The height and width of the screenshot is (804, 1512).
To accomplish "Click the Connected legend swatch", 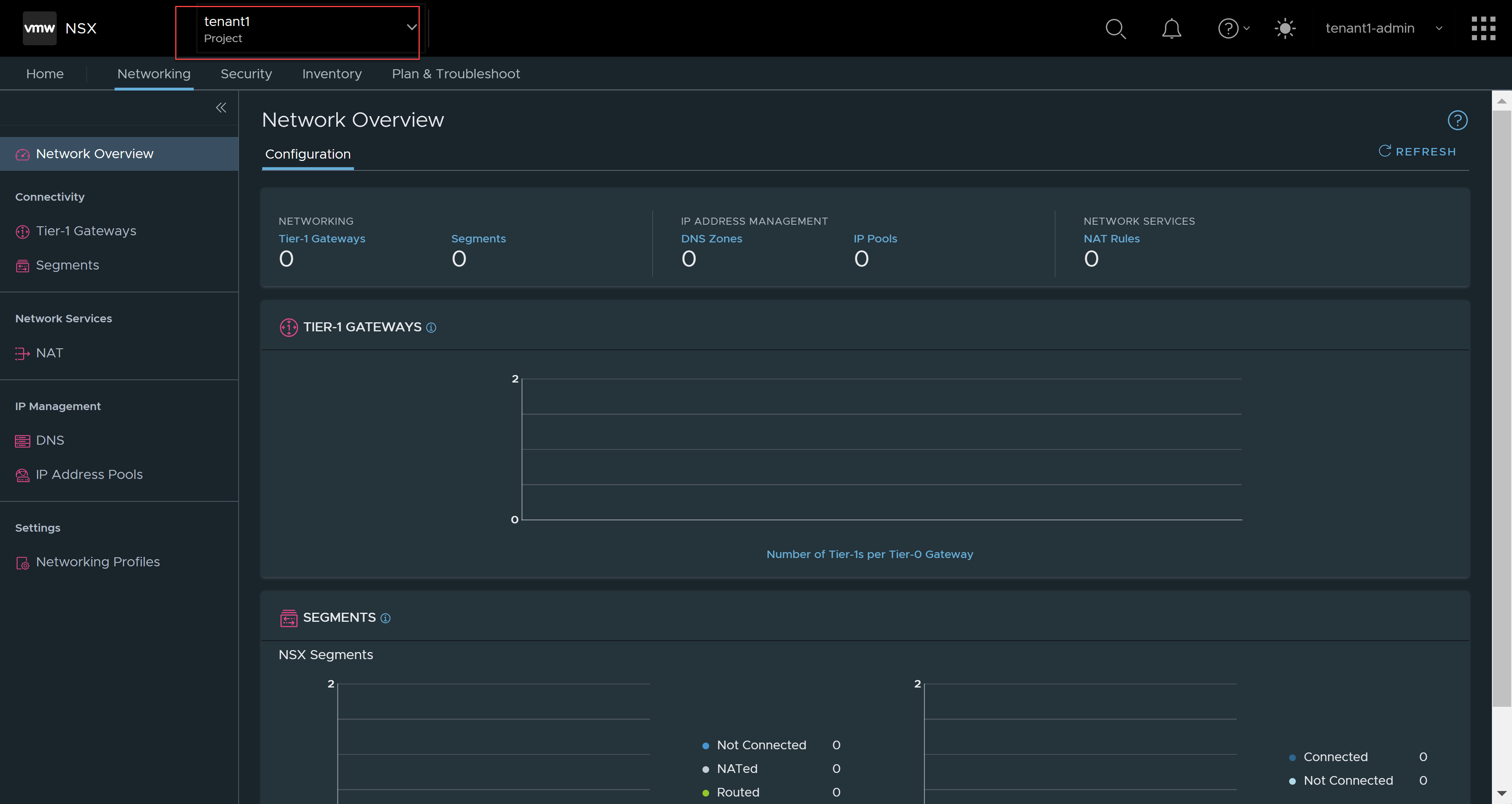I will (1292, 758).
